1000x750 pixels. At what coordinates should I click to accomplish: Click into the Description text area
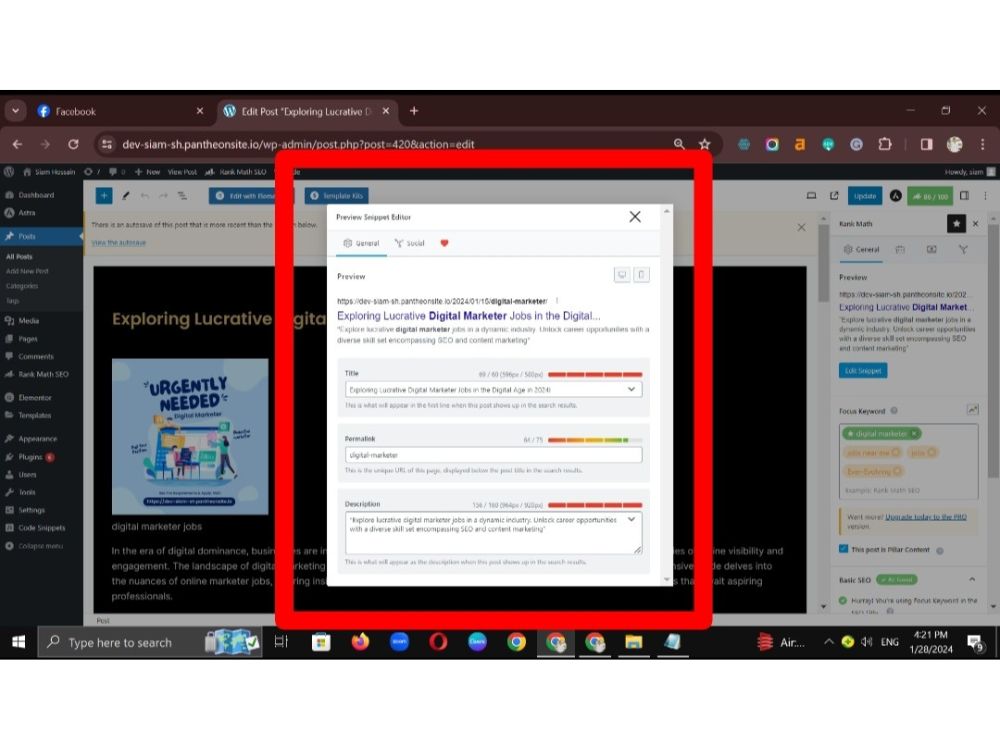point(493,533)
